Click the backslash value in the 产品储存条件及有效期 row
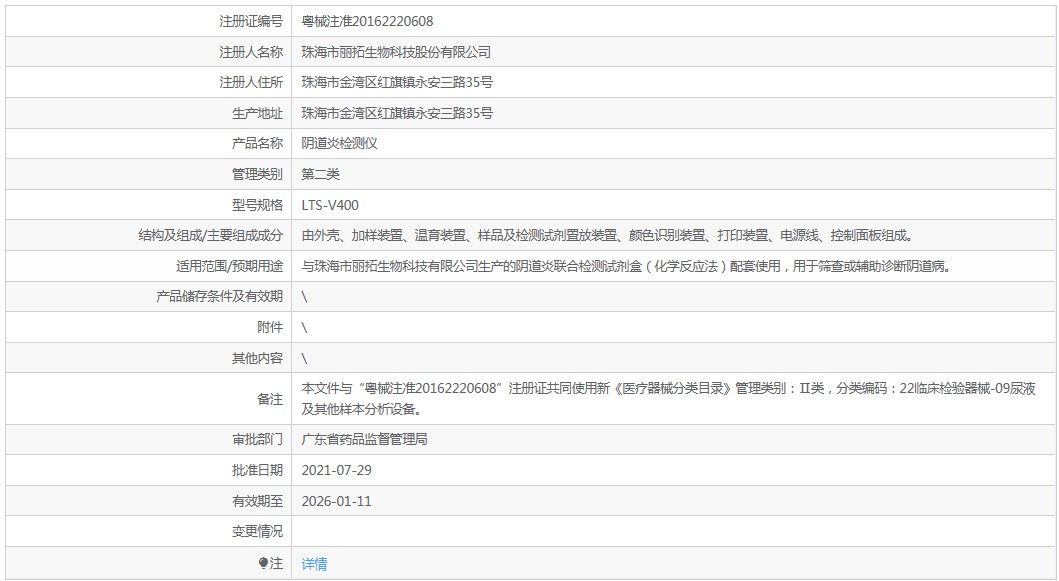This screenshot has height=581, width=1059. coord(305,297)
